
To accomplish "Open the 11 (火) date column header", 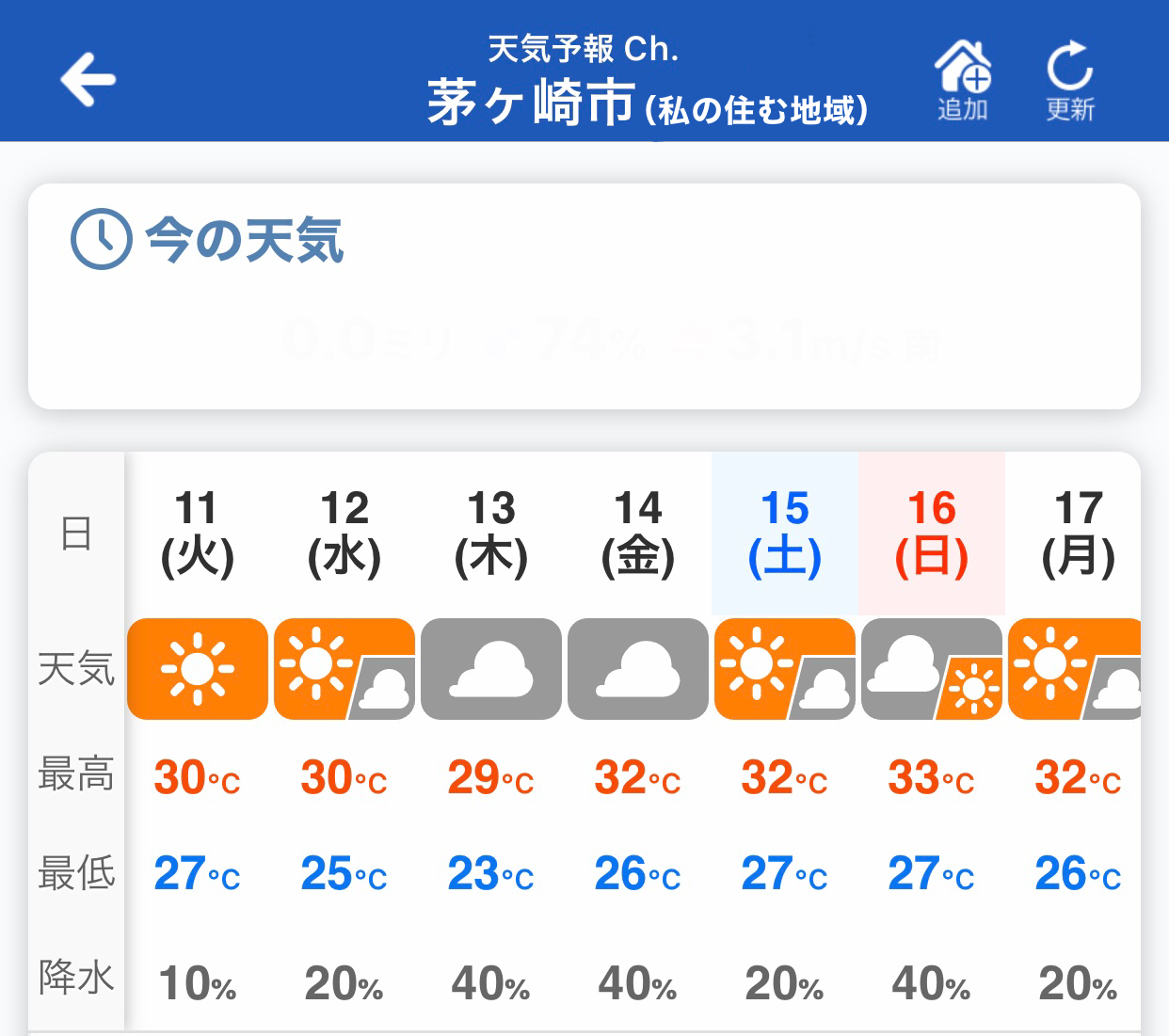I will click(x=198, y=533).
